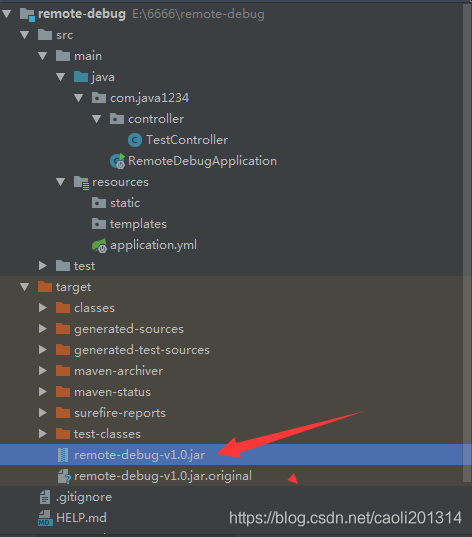Click the application.yml Spring config icon
Viewport: 472px width, 537px height.
click(x=100, y=245)
